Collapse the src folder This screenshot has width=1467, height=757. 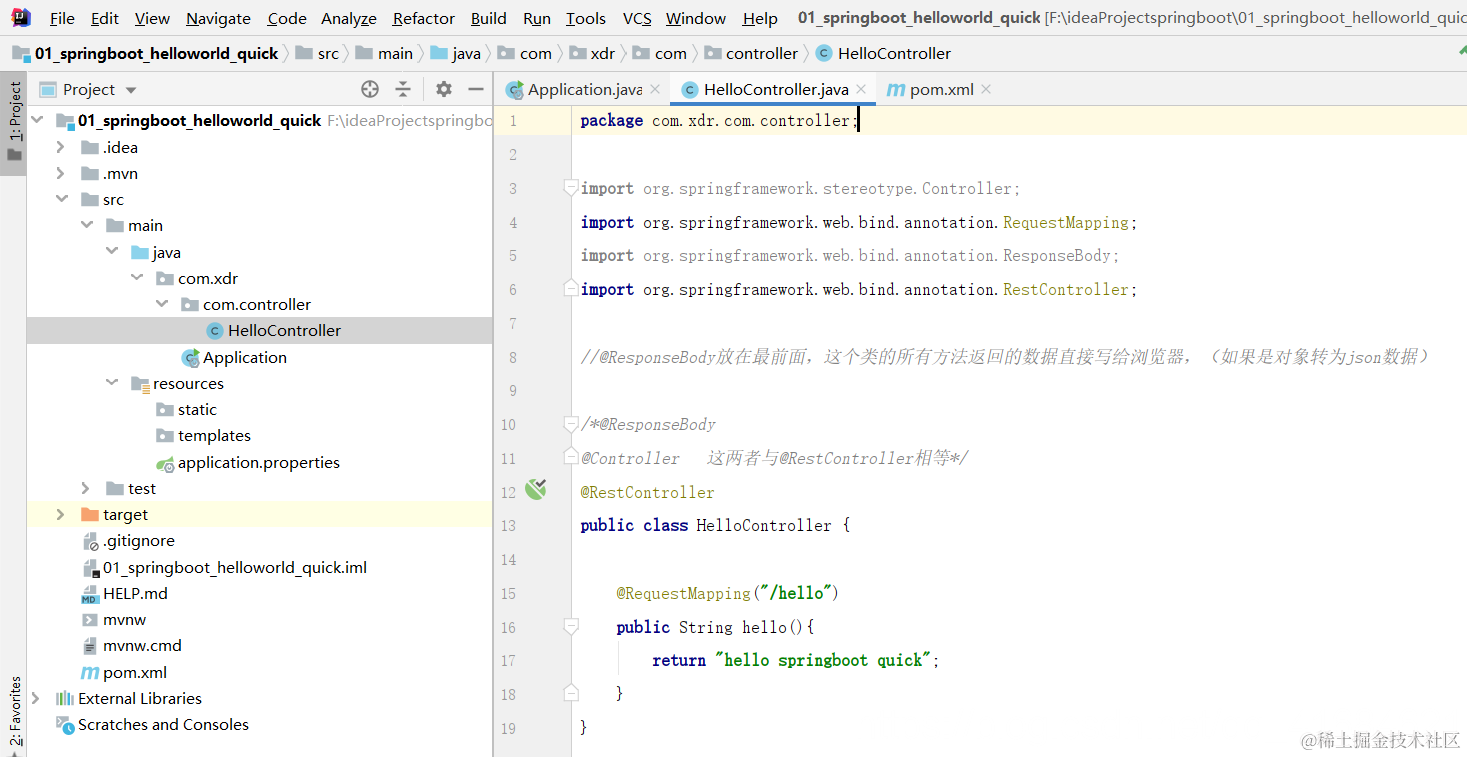point(61,199)
